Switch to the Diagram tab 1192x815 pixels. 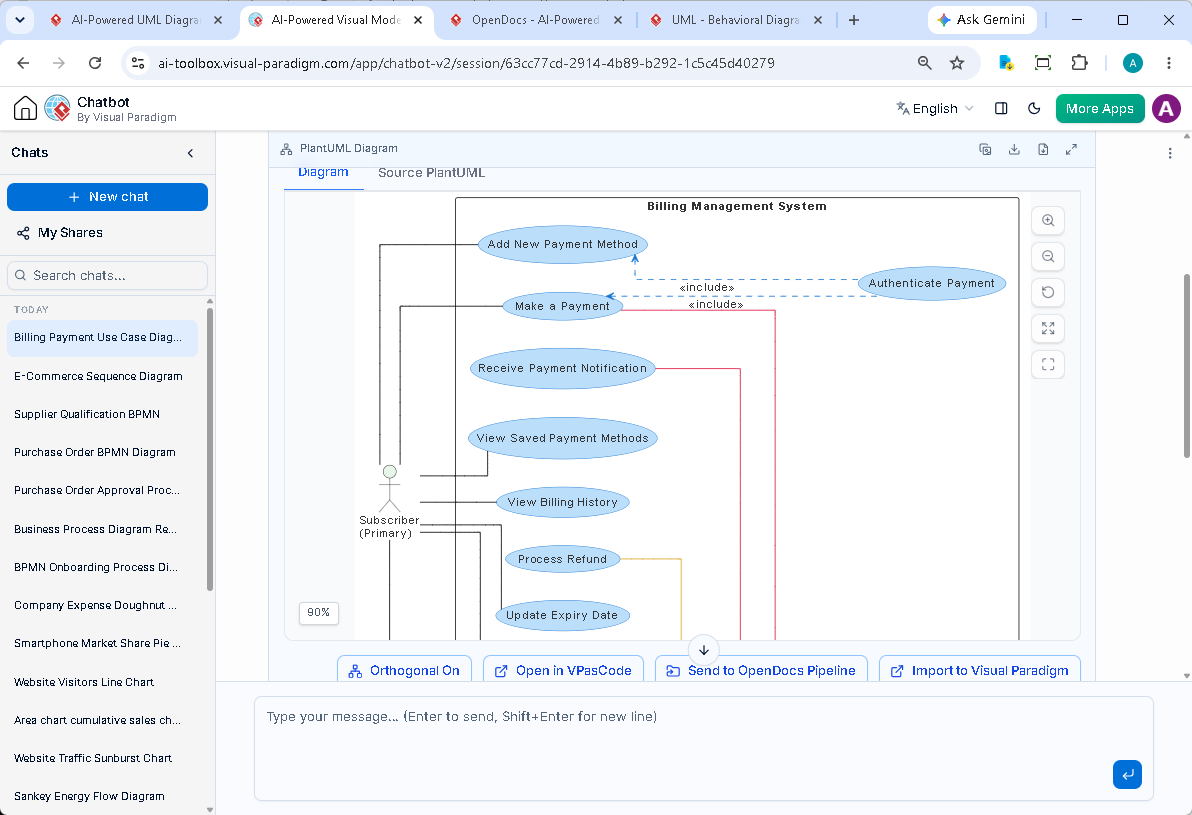(x=323, y=173)
